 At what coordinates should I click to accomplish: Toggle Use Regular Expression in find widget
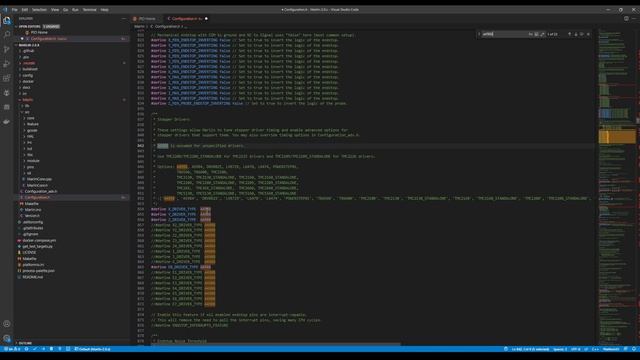coord(542,34)
